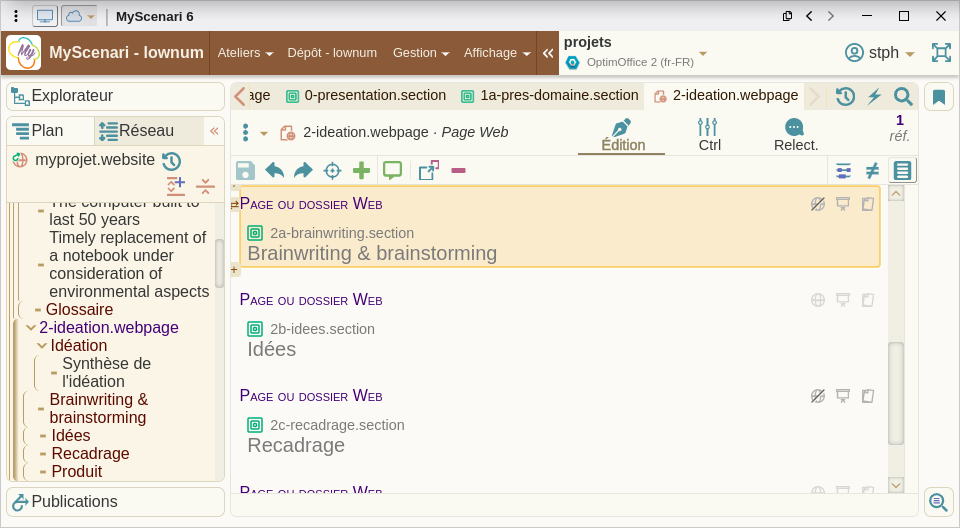
Task: Toggle the differences (≠) display button
Action: 872,171
